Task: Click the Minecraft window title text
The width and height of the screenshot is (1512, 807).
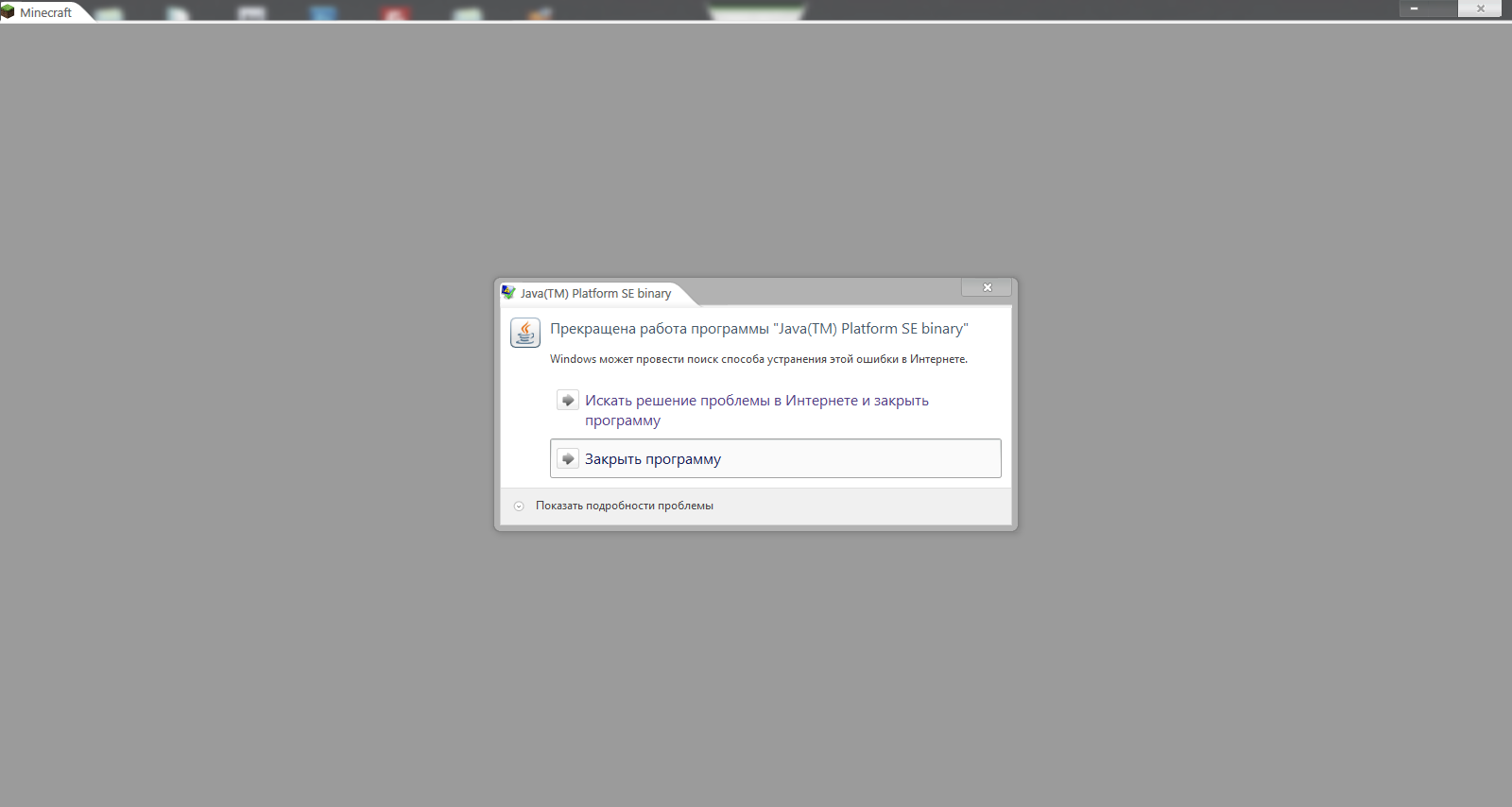Action: (x=45, y=12)
